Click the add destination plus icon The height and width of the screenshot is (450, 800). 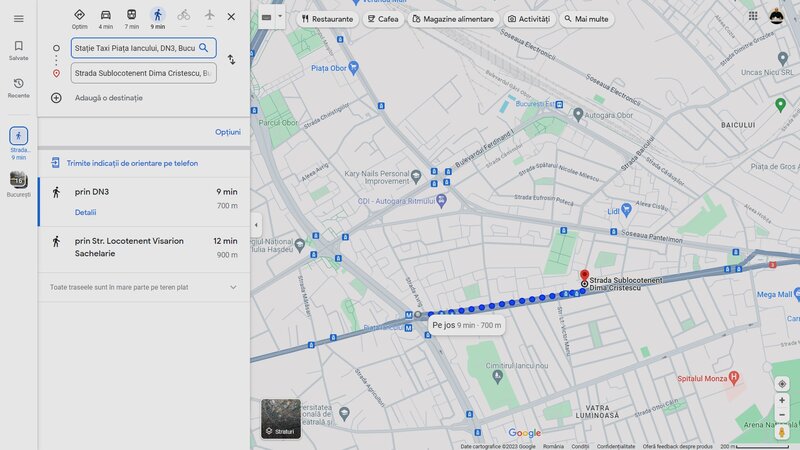click(56, 98)
